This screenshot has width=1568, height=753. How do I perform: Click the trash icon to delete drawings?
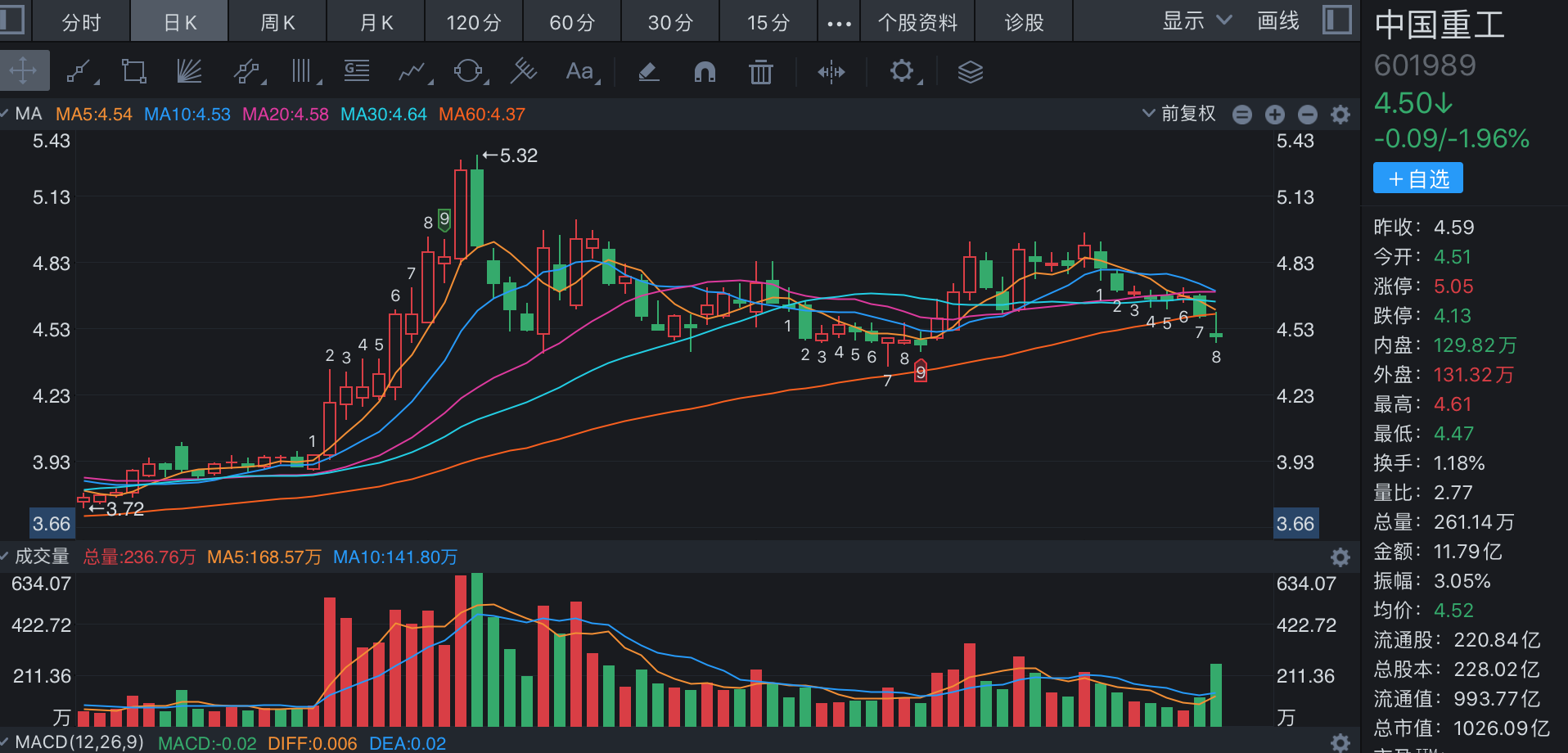click(761, 72)
